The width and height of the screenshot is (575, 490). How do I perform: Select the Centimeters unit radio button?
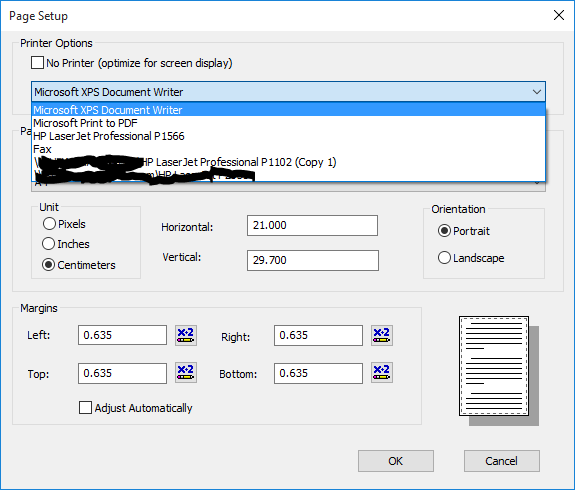(48, 264)
